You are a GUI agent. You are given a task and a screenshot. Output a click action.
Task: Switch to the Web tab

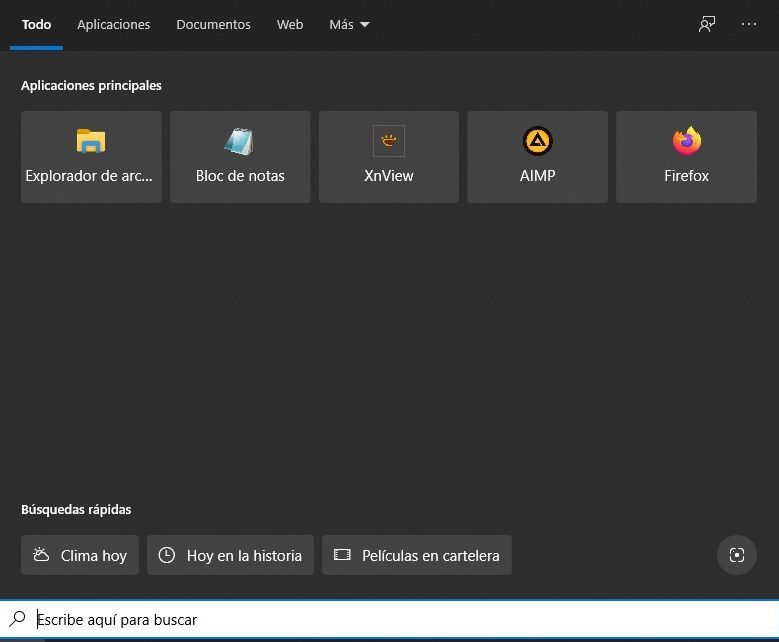290,24
